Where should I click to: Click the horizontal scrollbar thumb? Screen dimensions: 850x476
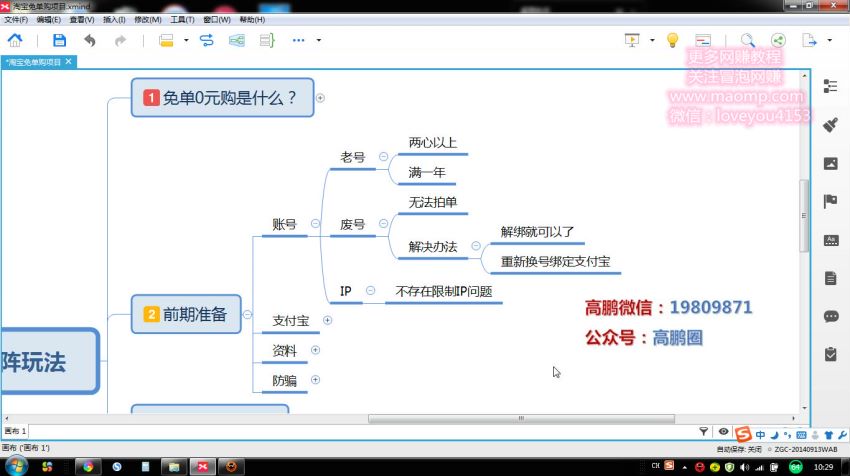[x=521, y=419]
